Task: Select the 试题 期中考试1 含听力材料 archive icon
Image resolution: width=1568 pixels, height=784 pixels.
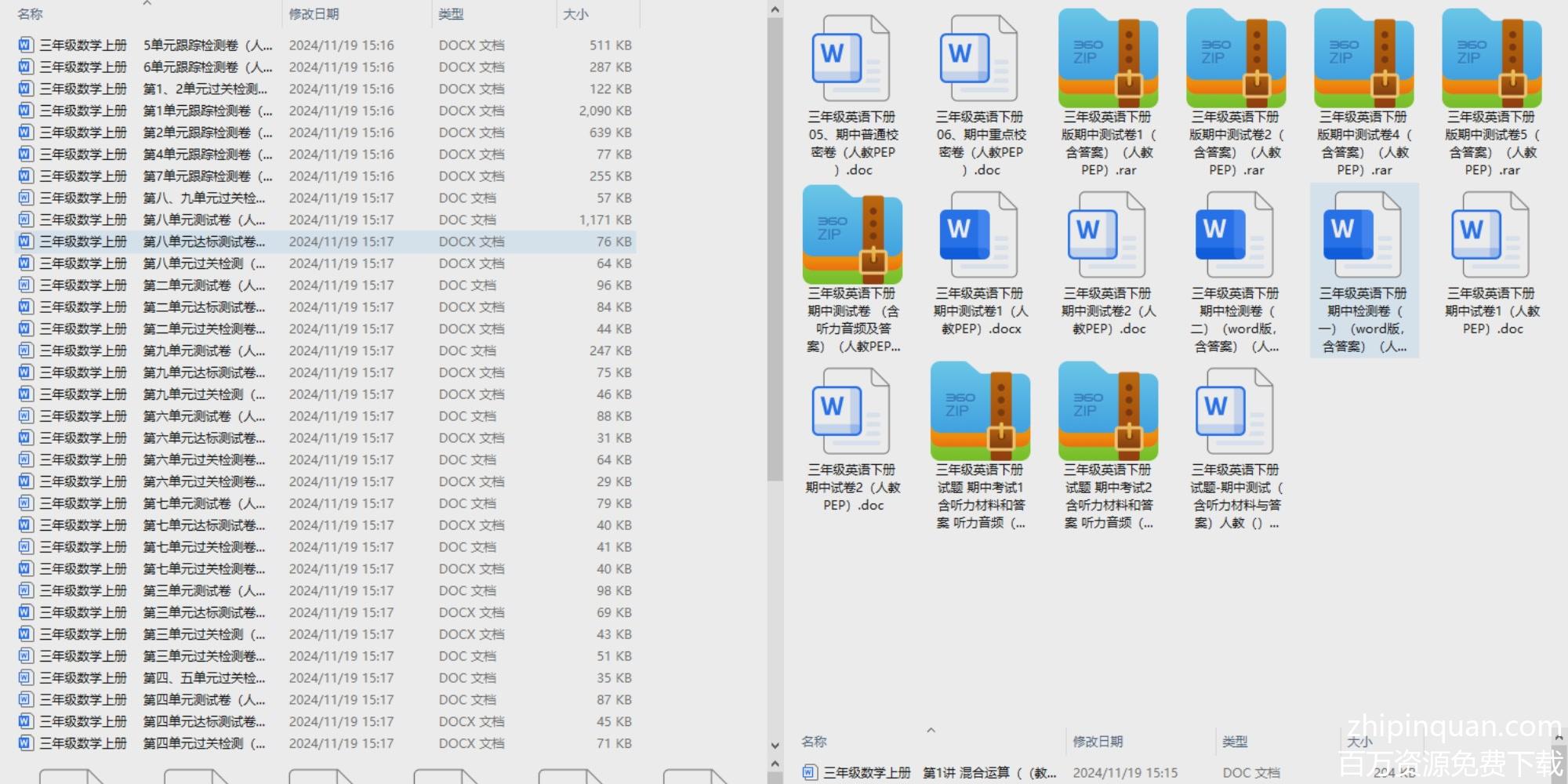Action: pos(979,412)
